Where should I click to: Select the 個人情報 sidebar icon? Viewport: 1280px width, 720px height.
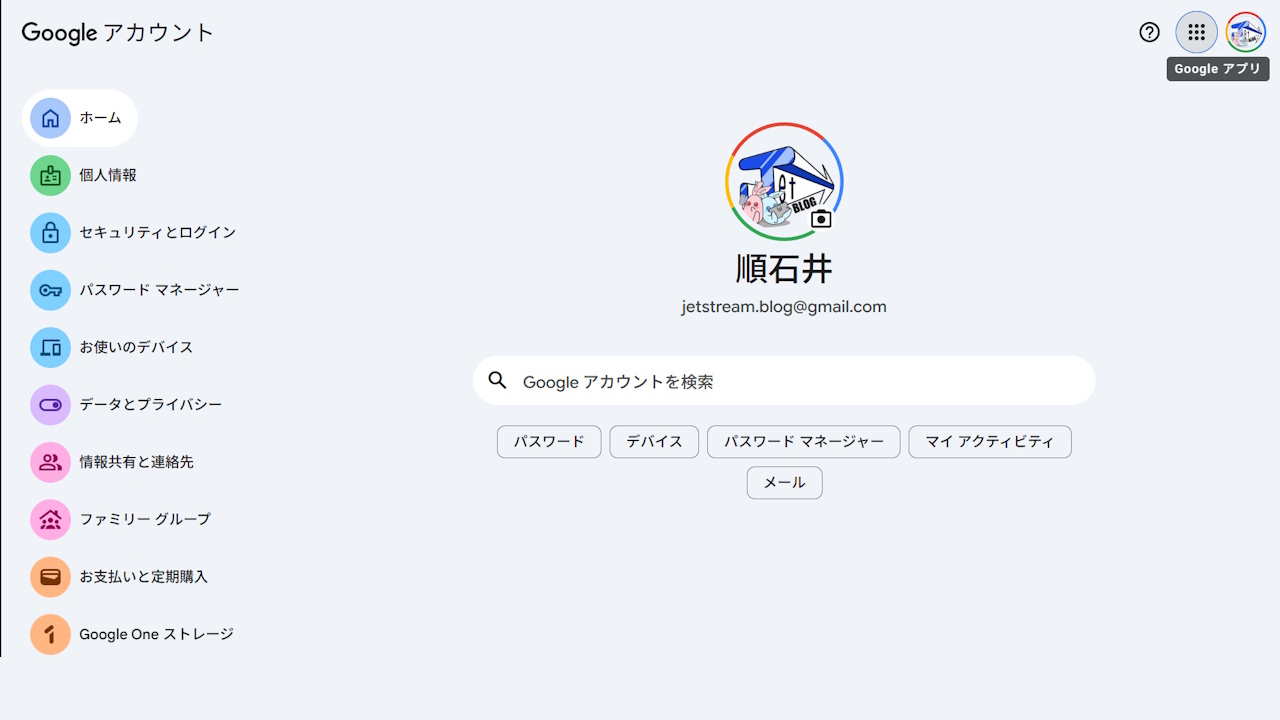coord(50,175)
